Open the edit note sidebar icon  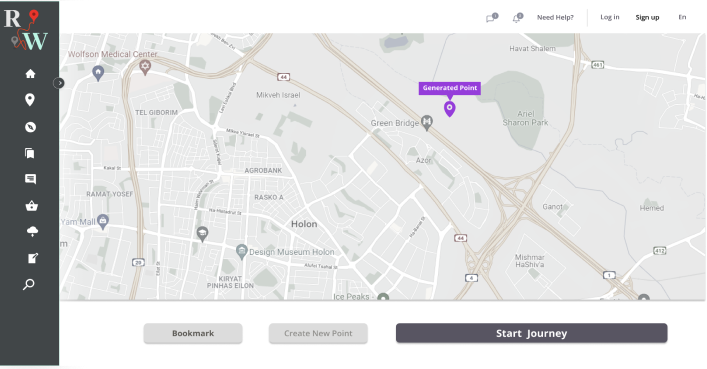pos(33,258)
